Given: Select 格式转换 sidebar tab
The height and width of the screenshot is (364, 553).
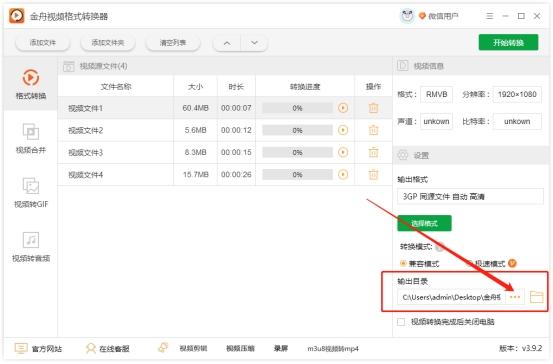Looking at the screenshot, I should (x=31, y=84).
